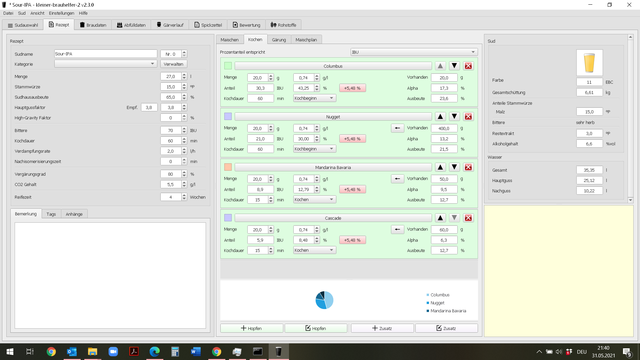Move Columbus hop down in list
640x360 pixels.
(x=454, y=66)
